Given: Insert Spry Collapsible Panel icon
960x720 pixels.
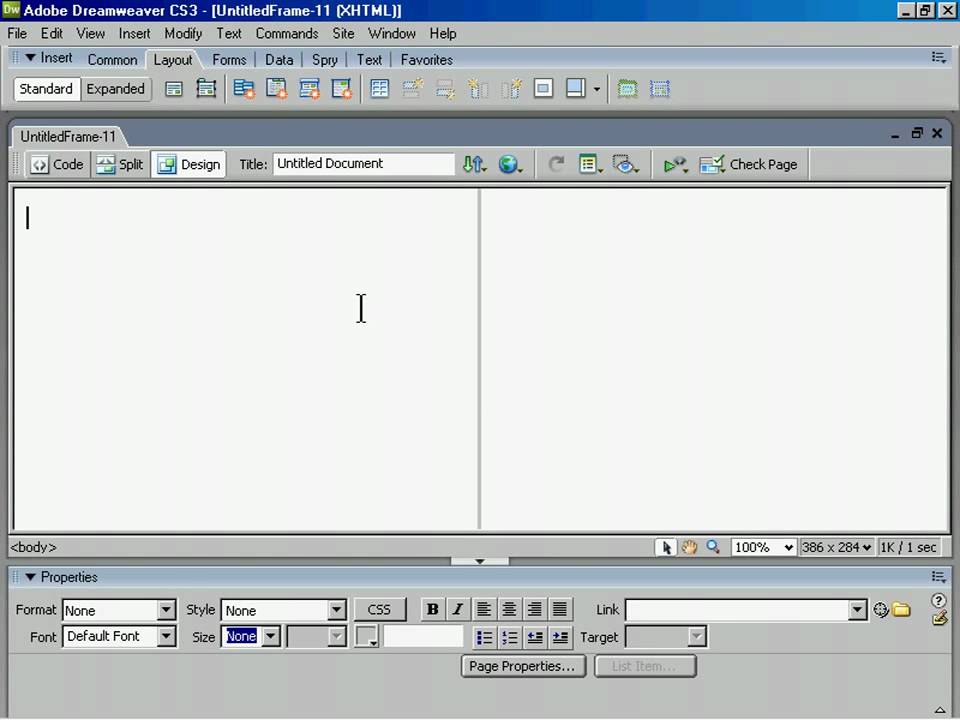Looking at the screenshot, I should tap(342, 89).
